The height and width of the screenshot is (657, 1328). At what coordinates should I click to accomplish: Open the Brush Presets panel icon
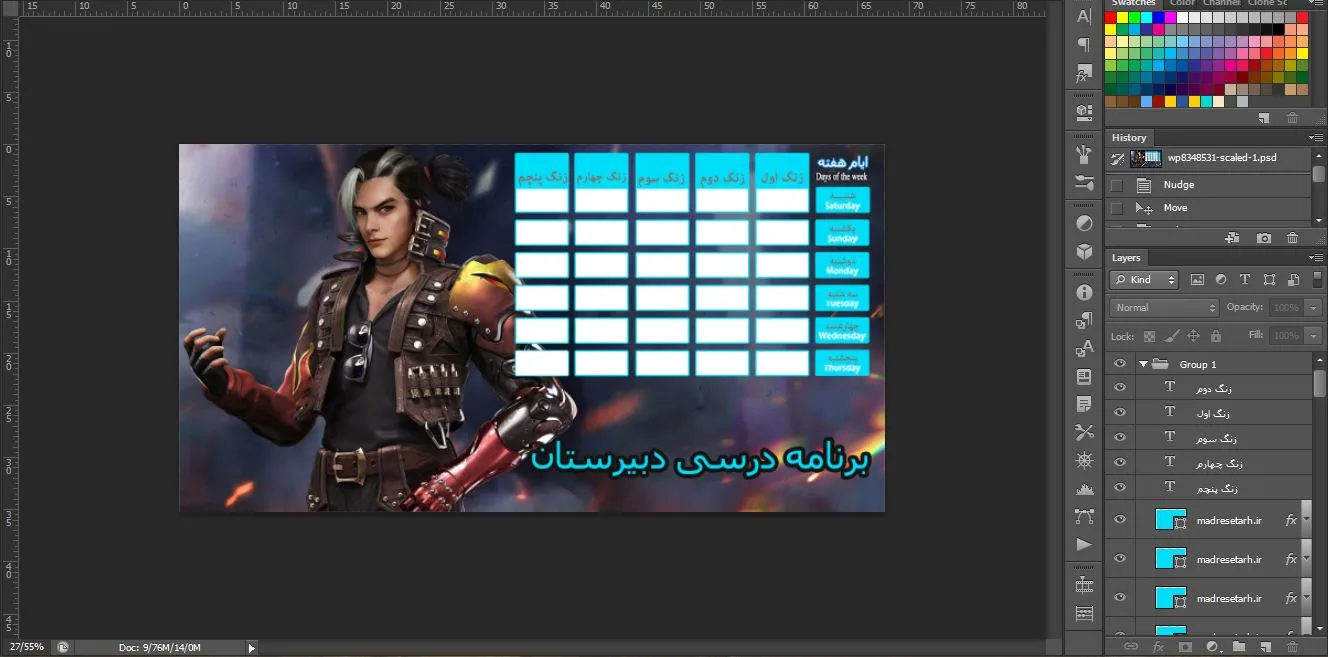[x=1084, y=184]
